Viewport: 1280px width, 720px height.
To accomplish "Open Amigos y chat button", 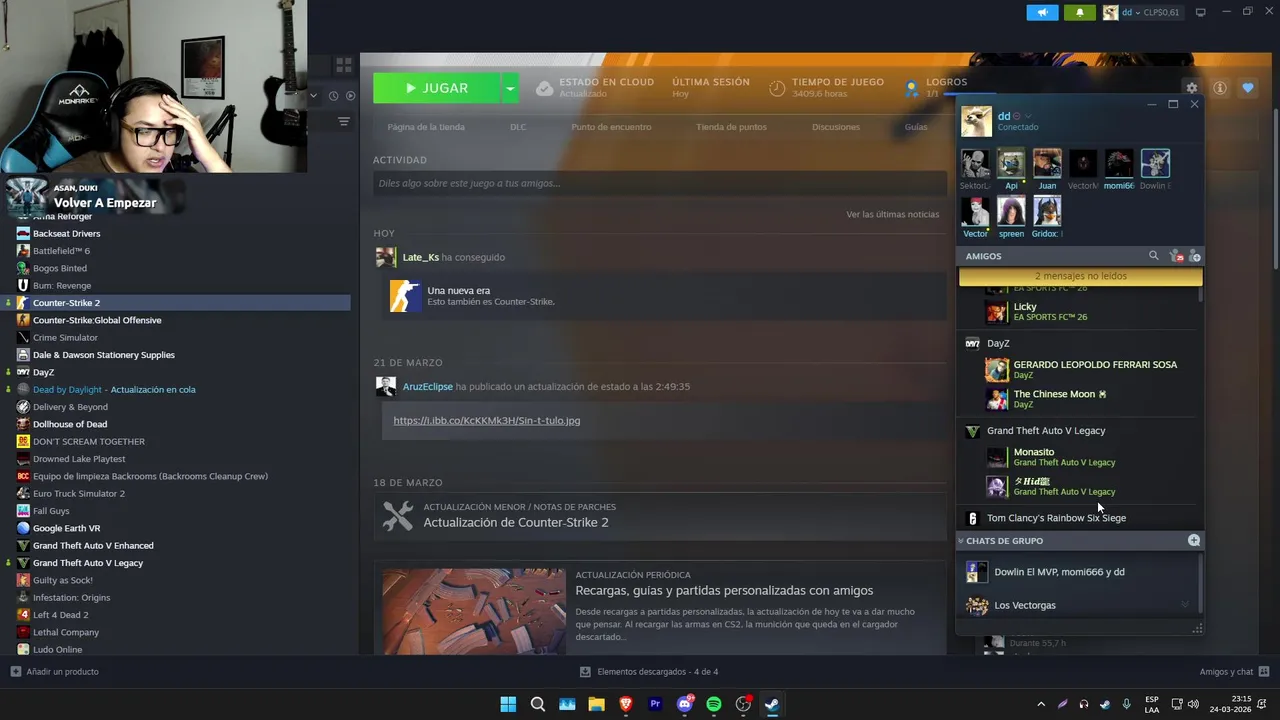I will (x=1235, y=672).
